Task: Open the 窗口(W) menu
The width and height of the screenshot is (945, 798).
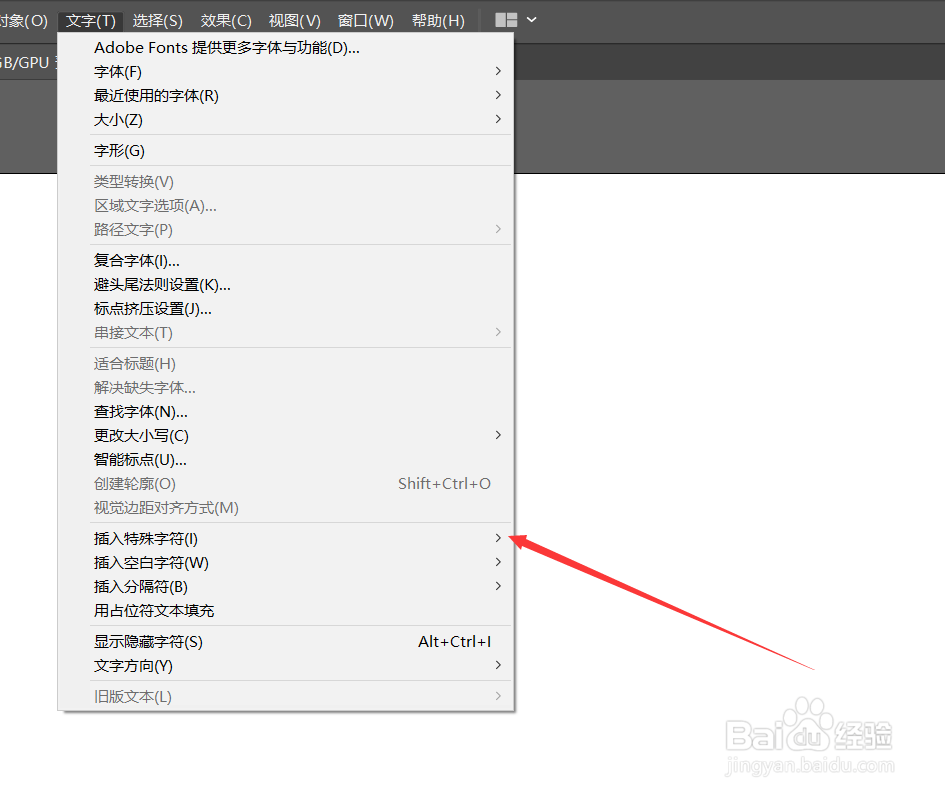Action: (366, 19)
